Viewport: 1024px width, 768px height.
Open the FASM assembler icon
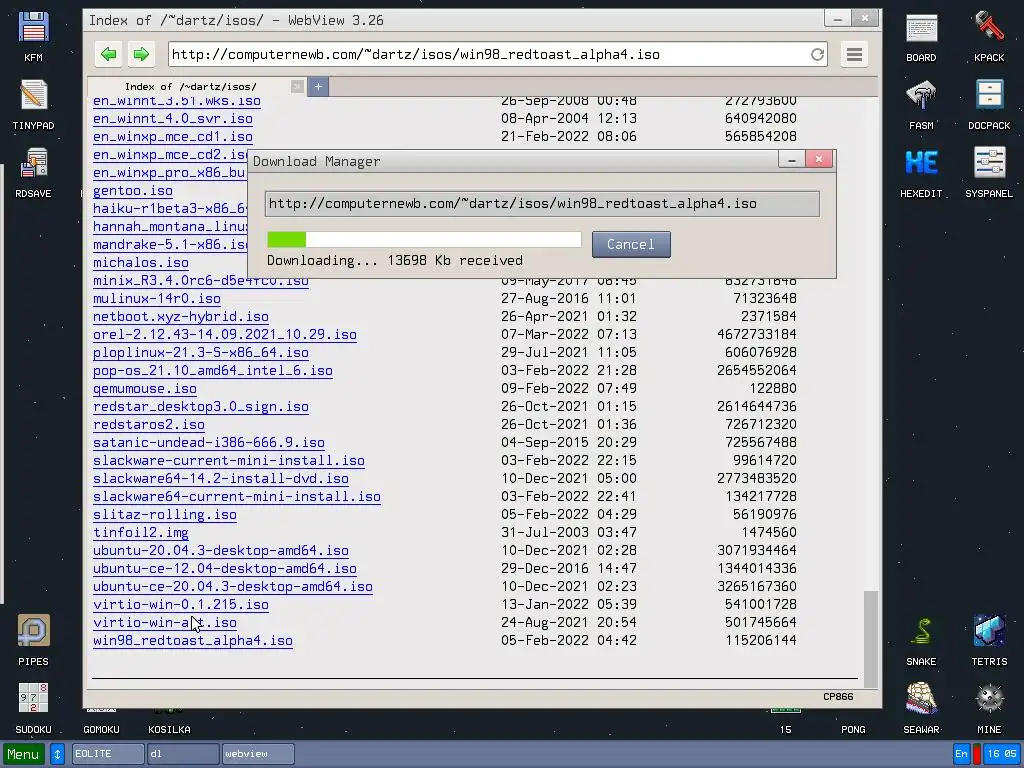tap(921, 104)
